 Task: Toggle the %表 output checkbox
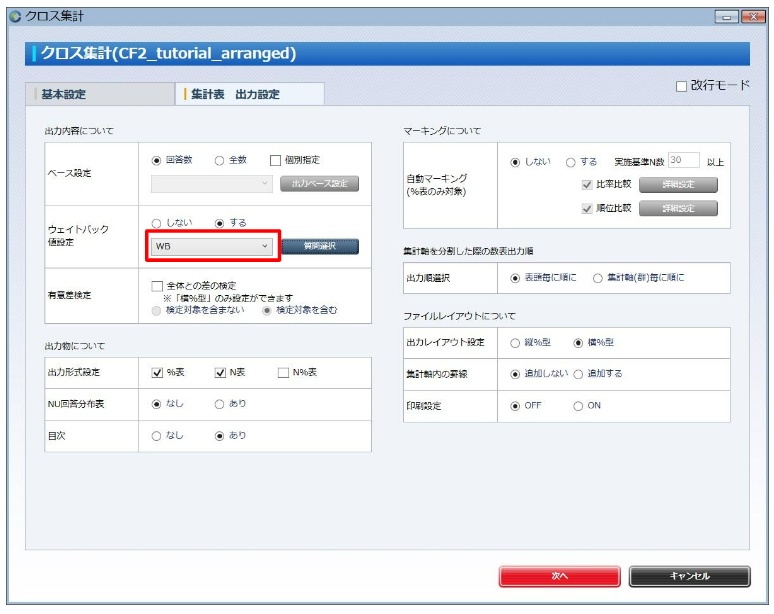click(157, 373)
